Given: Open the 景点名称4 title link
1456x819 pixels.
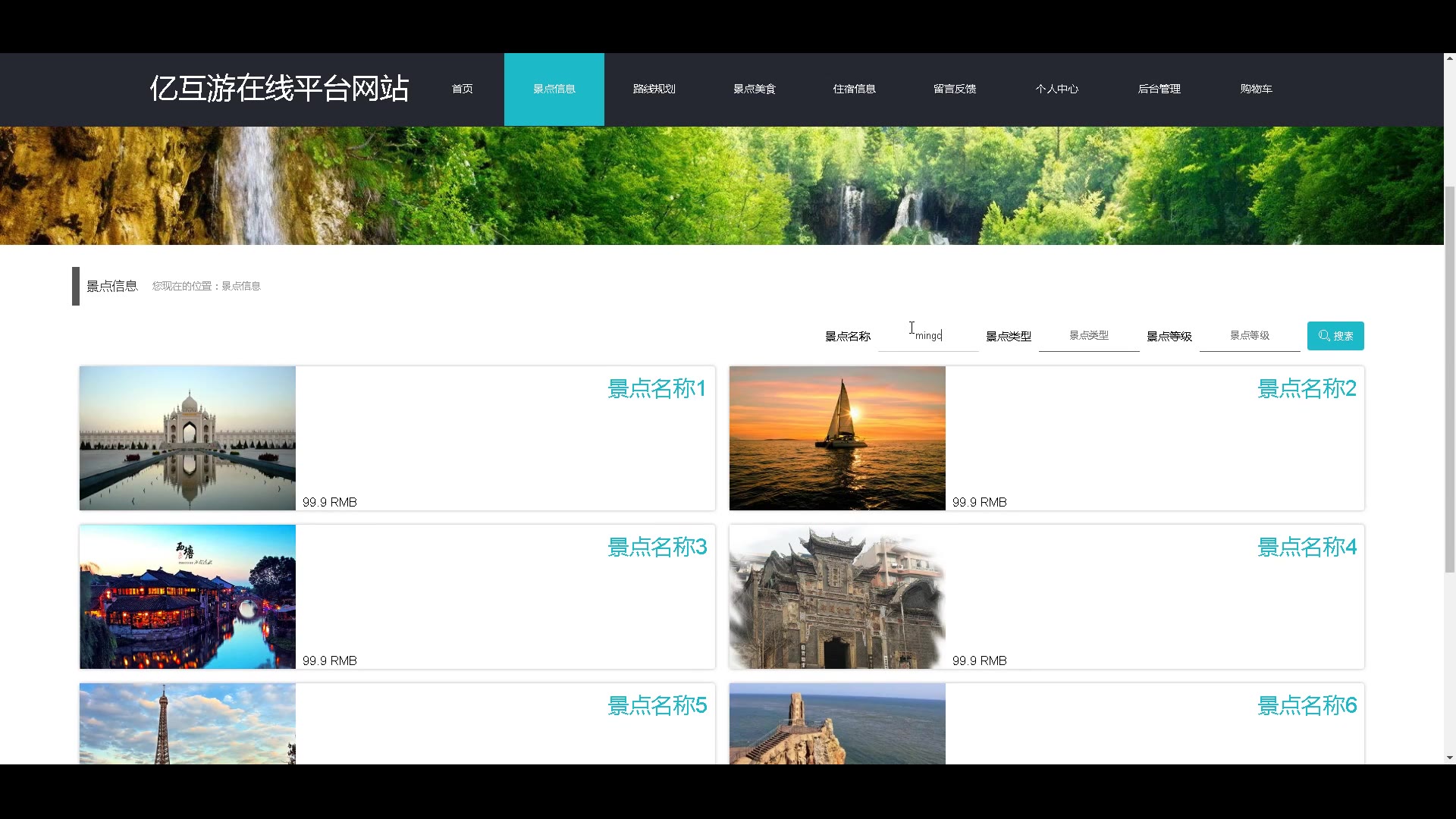Looking at the screenshot, I should (x=1307, y=548).
